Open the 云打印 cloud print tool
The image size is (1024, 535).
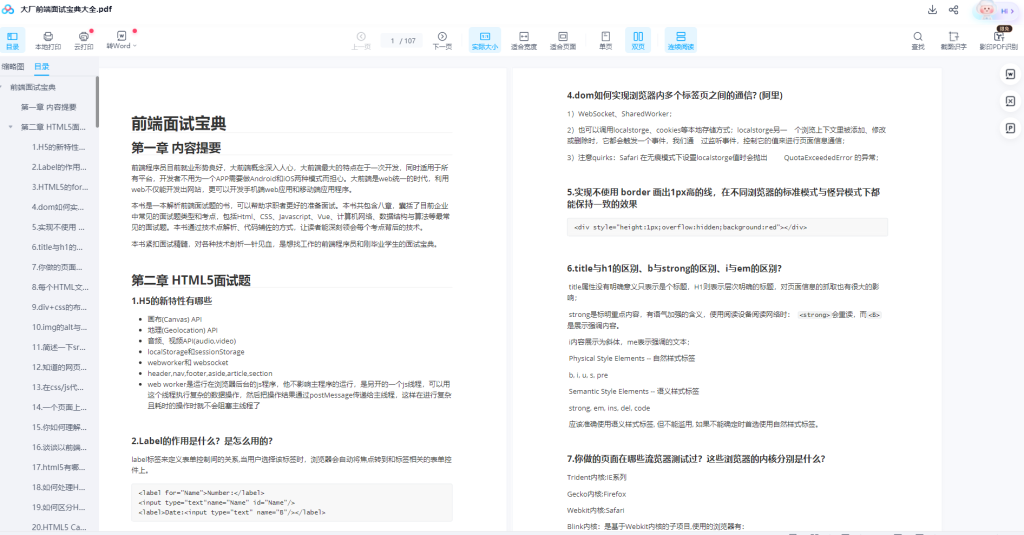84,41
